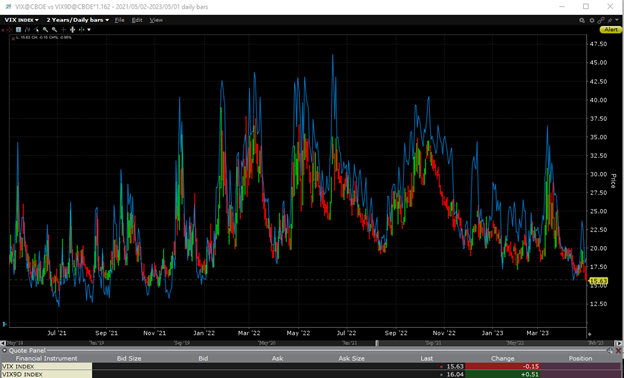
Task: Click the Bid column header
Action: pos(203,359)
